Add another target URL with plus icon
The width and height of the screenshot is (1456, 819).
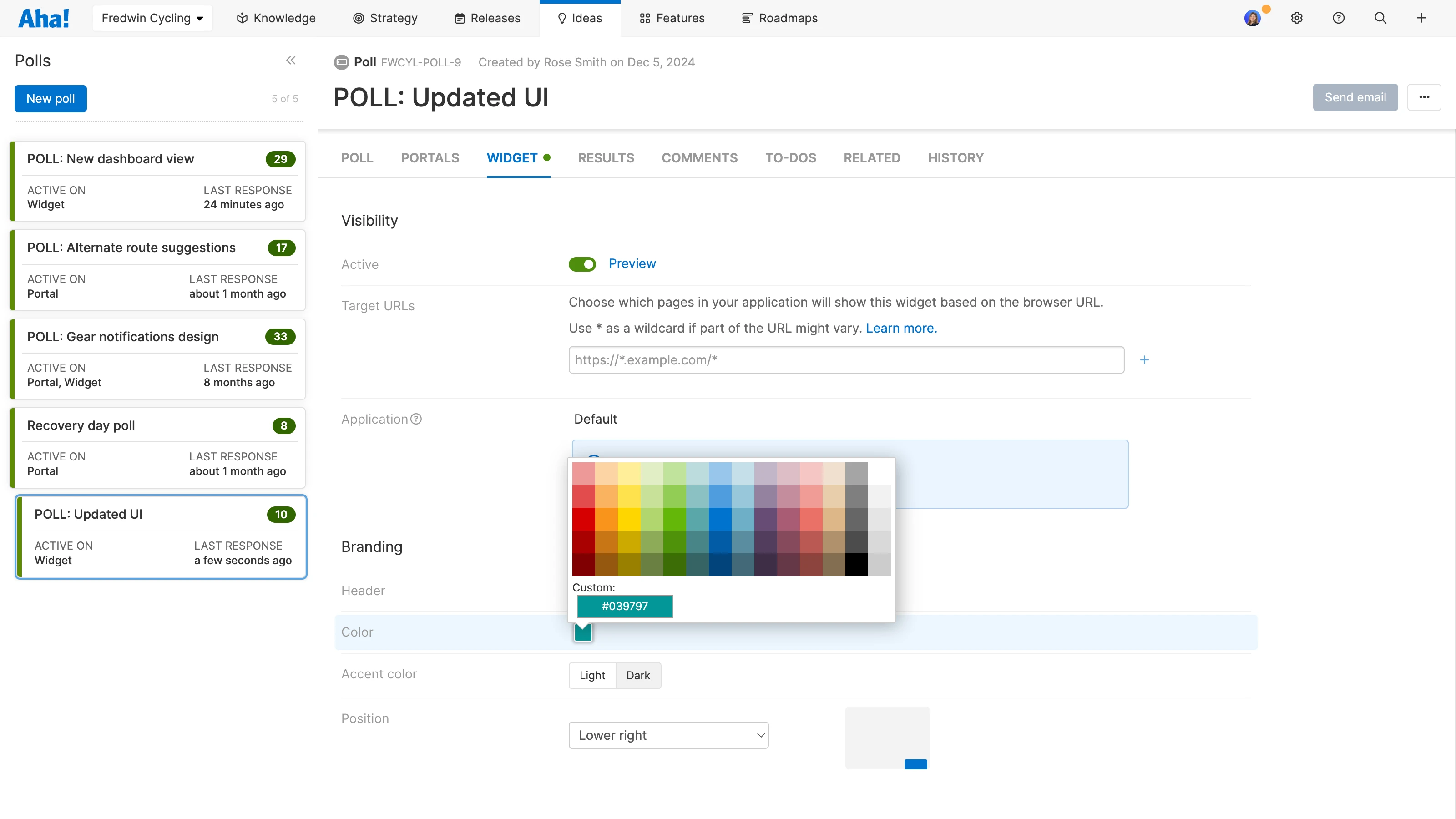[x=1144, y=360]
